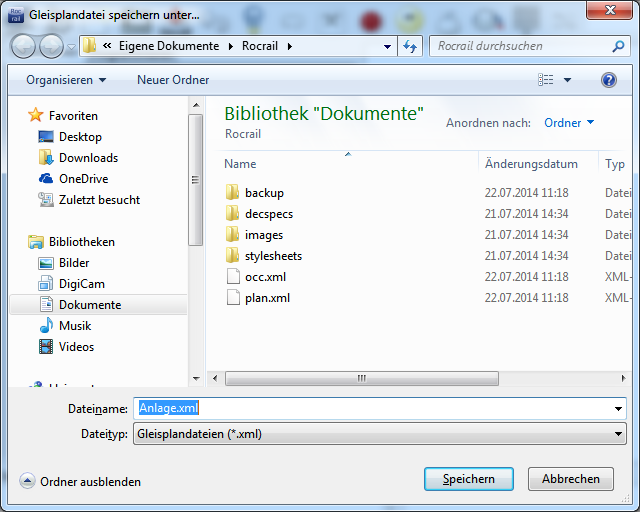Screen dimensions: 640x512
Task: Click the OneDrive icon in Favoriten
Action: (x=46, y=179)
